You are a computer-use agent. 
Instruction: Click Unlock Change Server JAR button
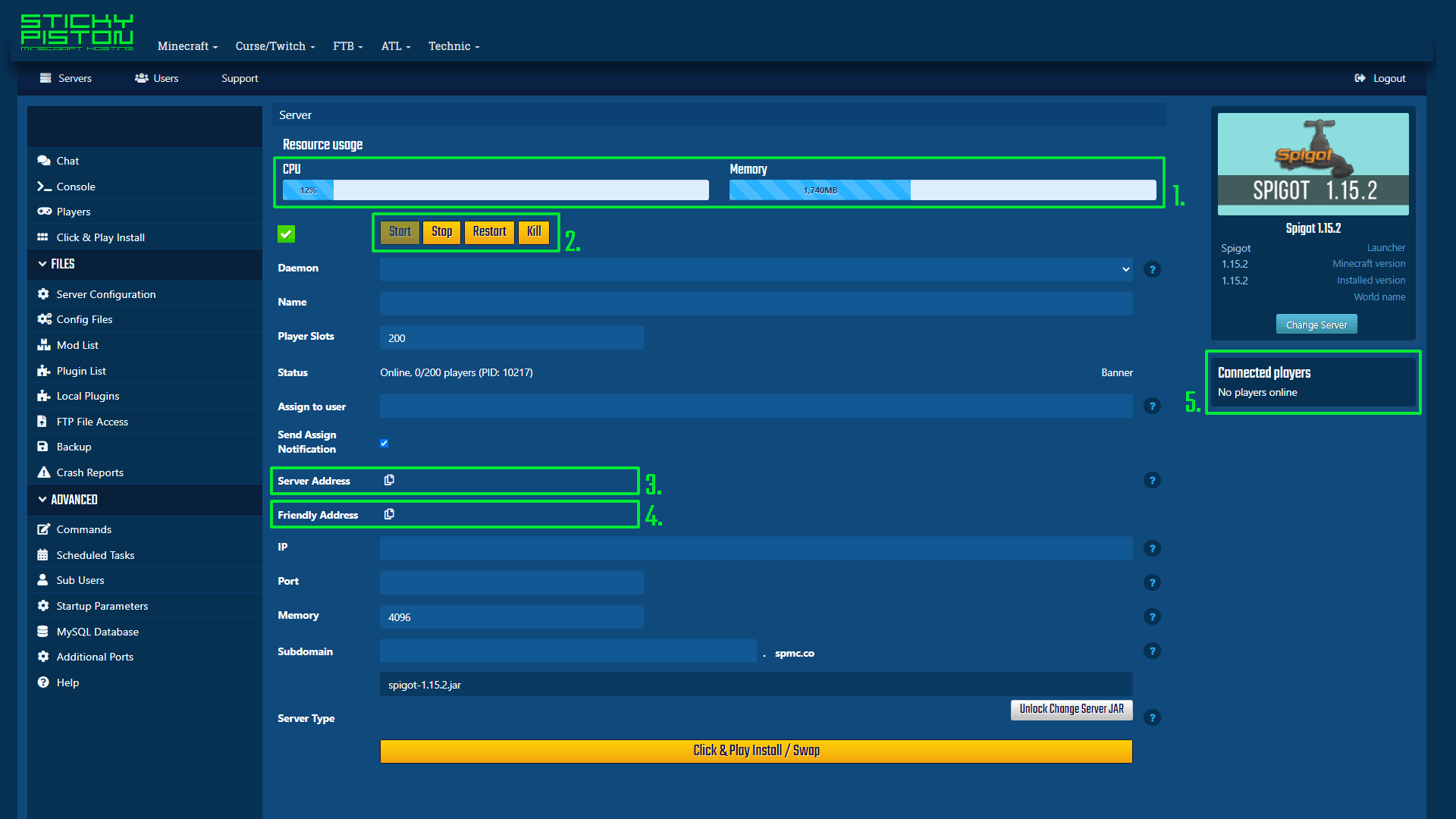[1072, 709]
